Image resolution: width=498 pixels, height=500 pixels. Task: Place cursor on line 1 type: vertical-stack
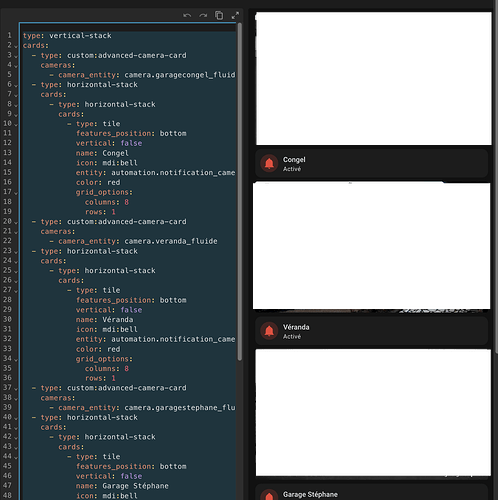tap(67, 36)
